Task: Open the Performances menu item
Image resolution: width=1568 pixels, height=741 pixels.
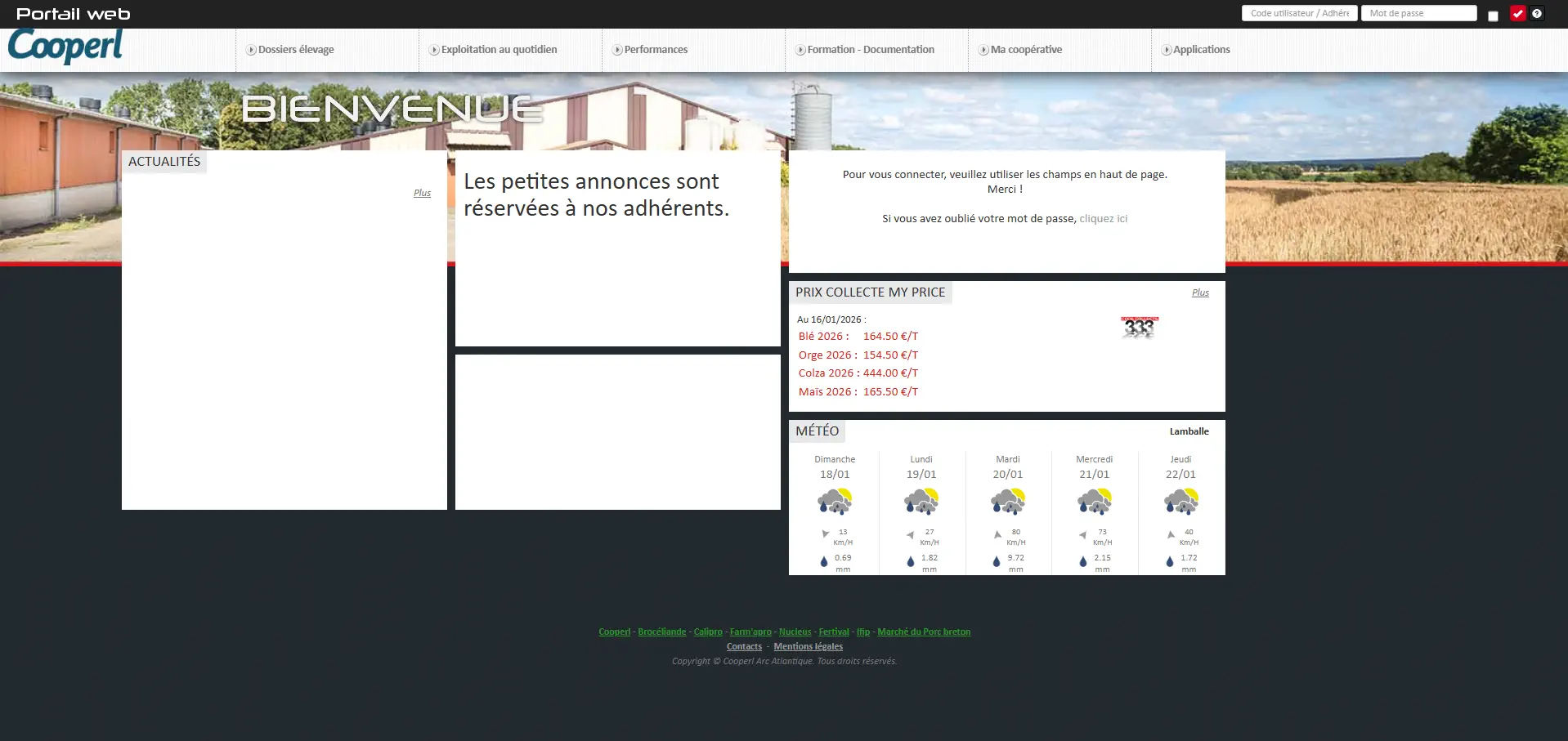Action: click(x=656, y=50)
